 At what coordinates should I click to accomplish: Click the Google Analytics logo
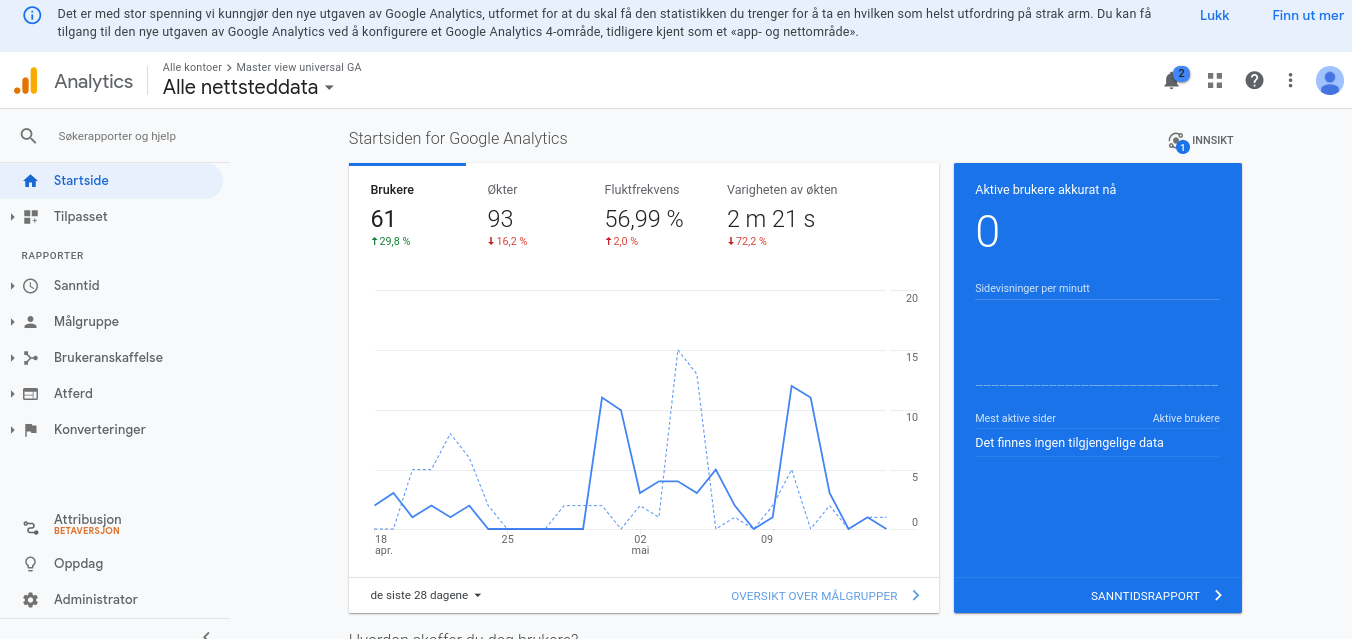pos(26,81)
